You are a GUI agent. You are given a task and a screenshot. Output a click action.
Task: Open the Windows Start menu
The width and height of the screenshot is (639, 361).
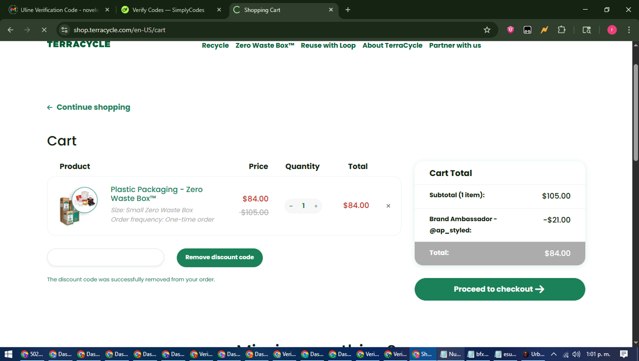8,354
